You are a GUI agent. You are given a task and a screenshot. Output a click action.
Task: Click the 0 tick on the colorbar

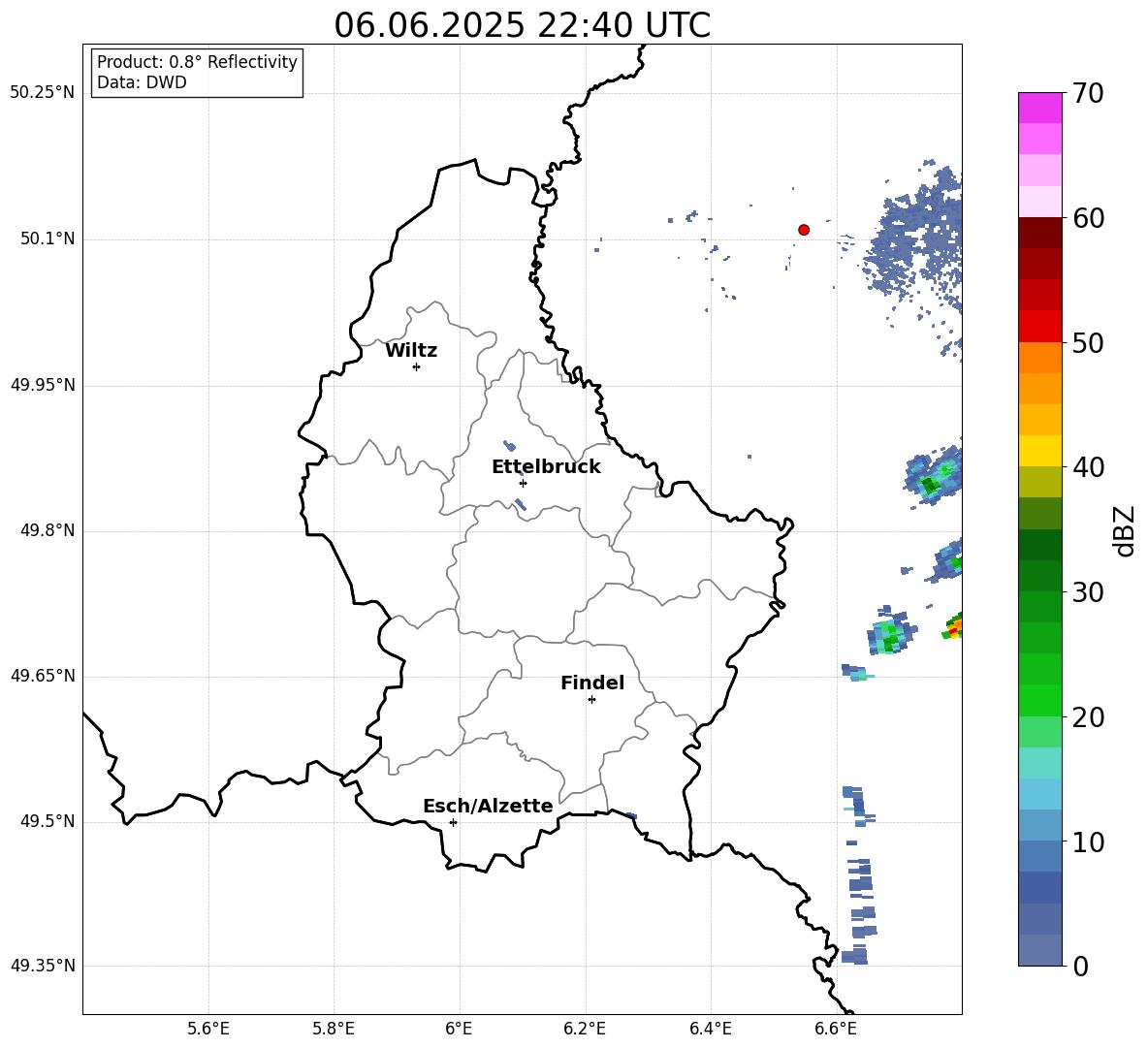[x=1080, y=966]
